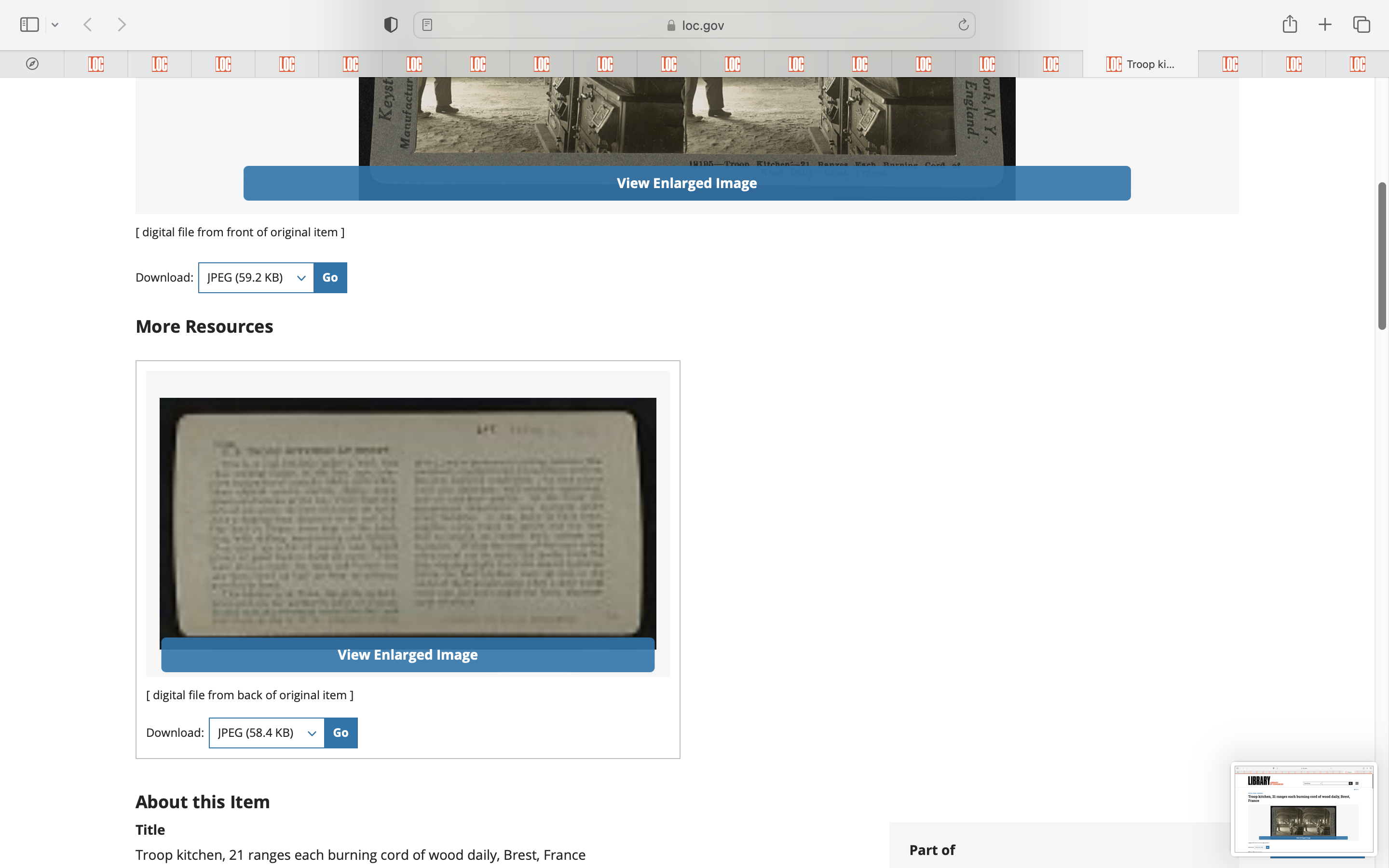
Task: Expand the sidebar chevron dropdown menu
Action: [55, 25]
